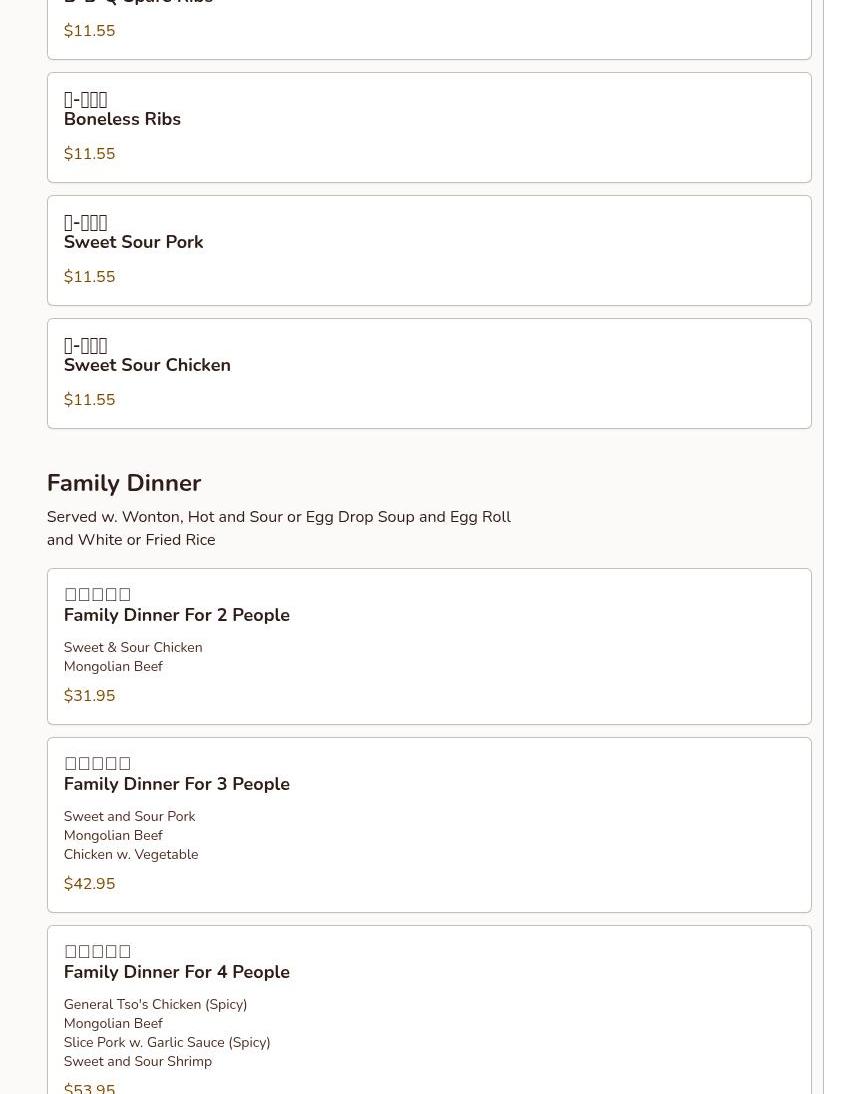Click General Tso's Chicken (Spicy) text

[x=155, y=1005]
